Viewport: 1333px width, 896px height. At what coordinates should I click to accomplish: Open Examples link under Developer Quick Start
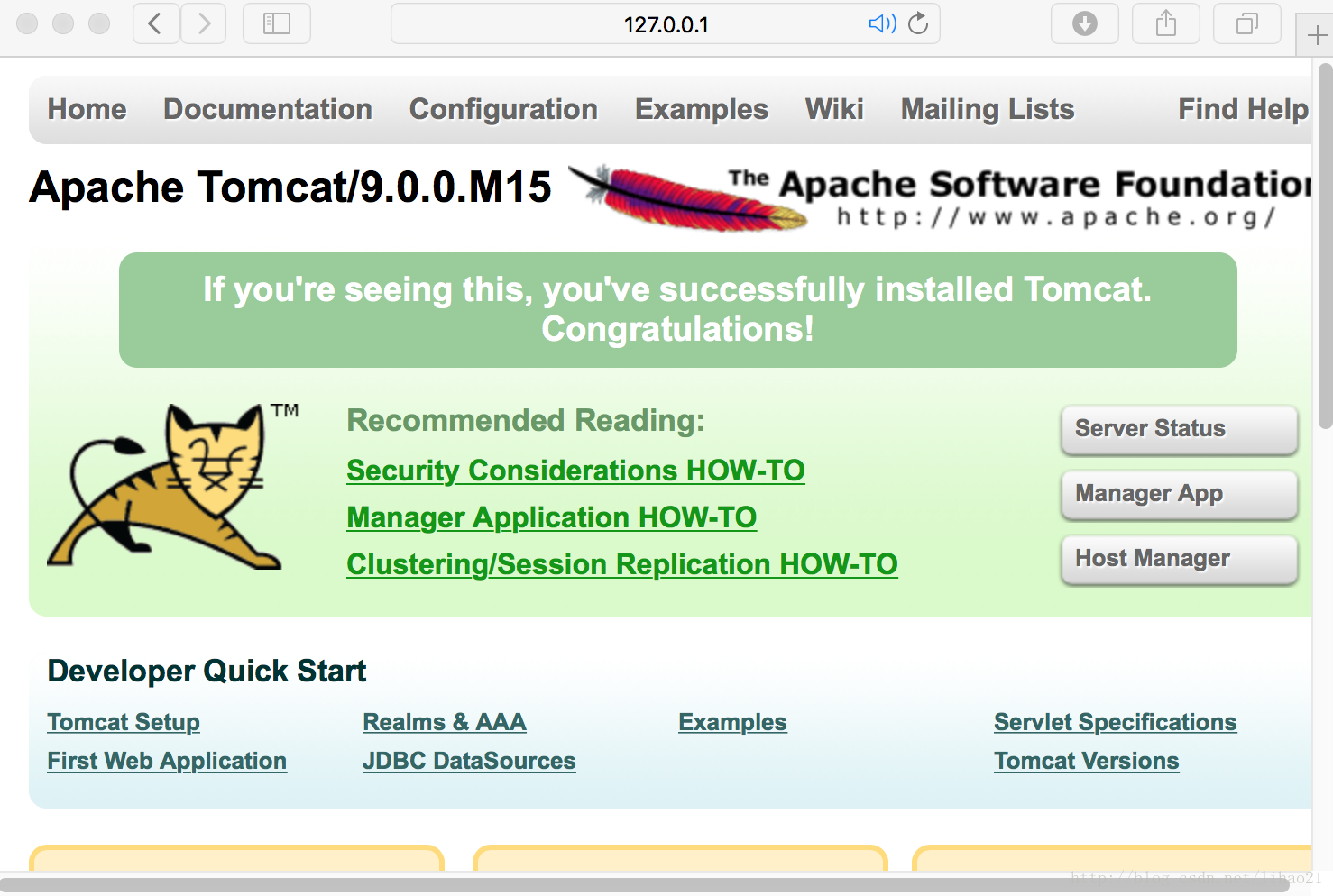[732, 722]
